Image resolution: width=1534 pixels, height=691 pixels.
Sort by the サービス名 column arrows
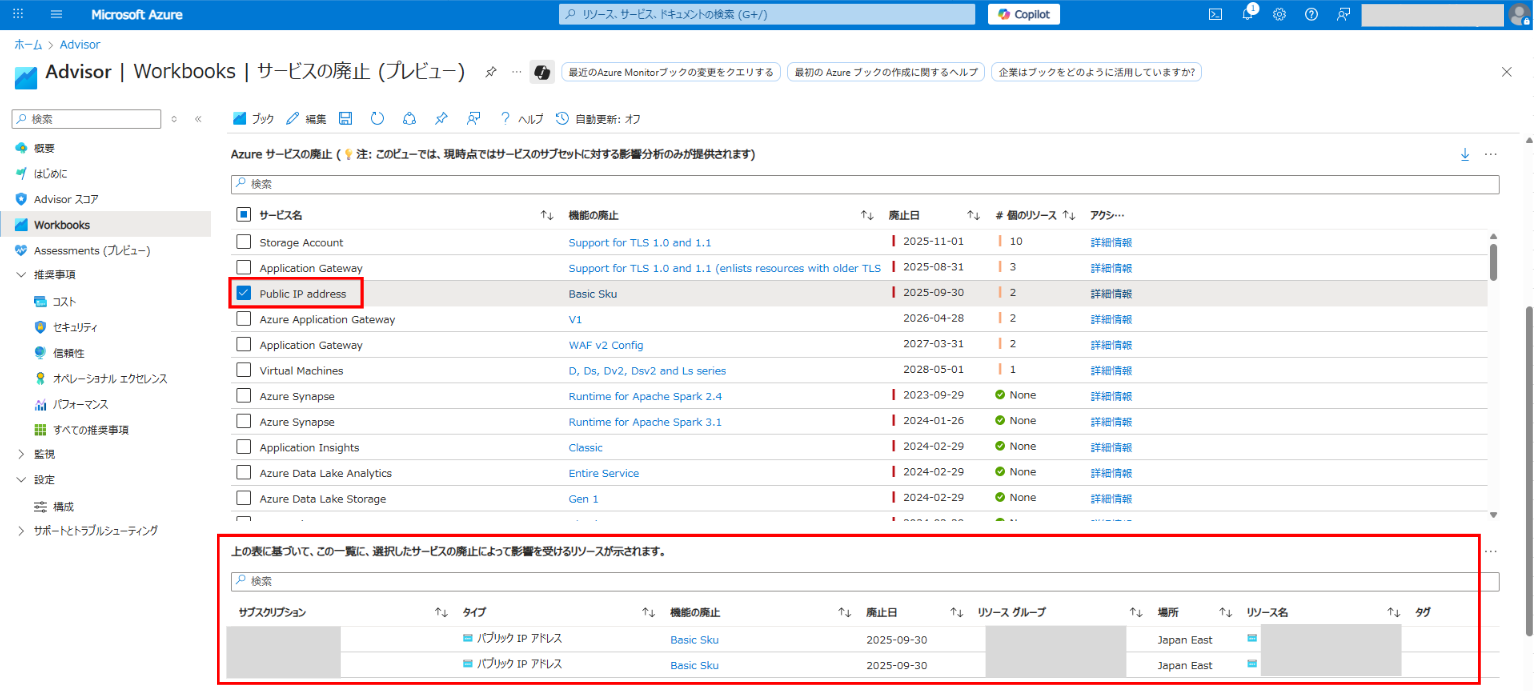point(547,215)
